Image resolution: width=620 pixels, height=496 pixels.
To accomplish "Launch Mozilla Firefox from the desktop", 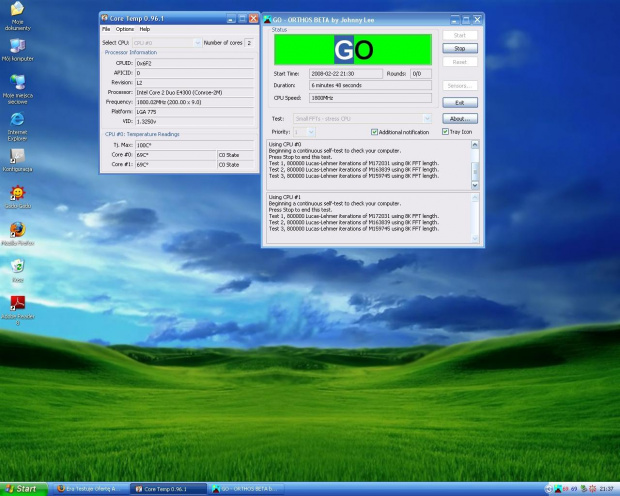I will (x=17, y=234).
